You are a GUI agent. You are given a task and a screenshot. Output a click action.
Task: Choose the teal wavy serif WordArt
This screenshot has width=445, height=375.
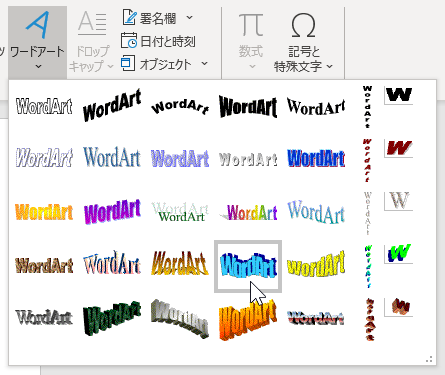click(316, 212)
